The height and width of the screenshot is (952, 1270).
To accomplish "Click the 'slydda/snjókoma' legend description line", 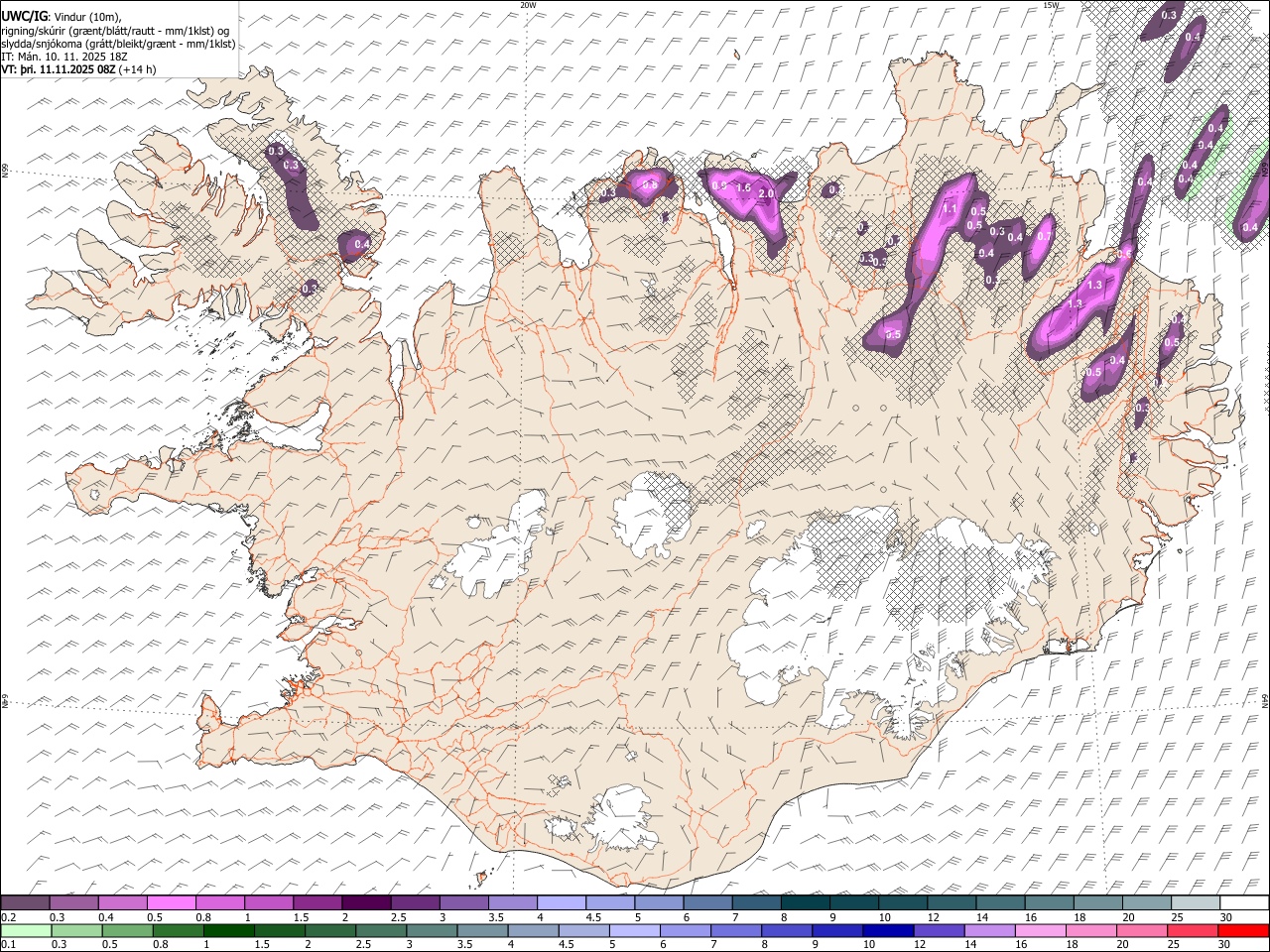I will point(118,44).
